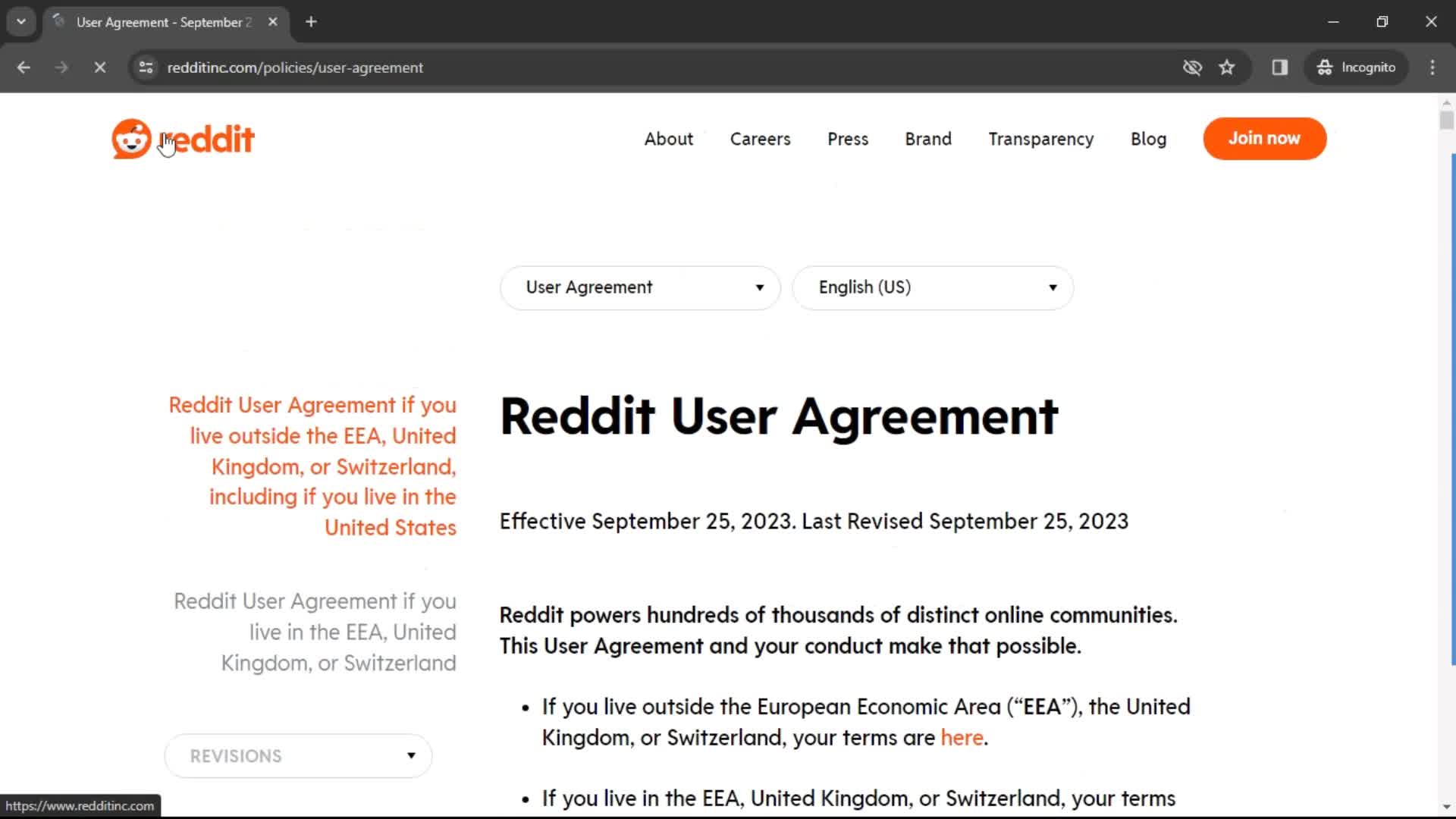This screenshot has height=819, width=1456.
Task: Expand the English (US) language dropdown
Action: click(x=933, y=287)
